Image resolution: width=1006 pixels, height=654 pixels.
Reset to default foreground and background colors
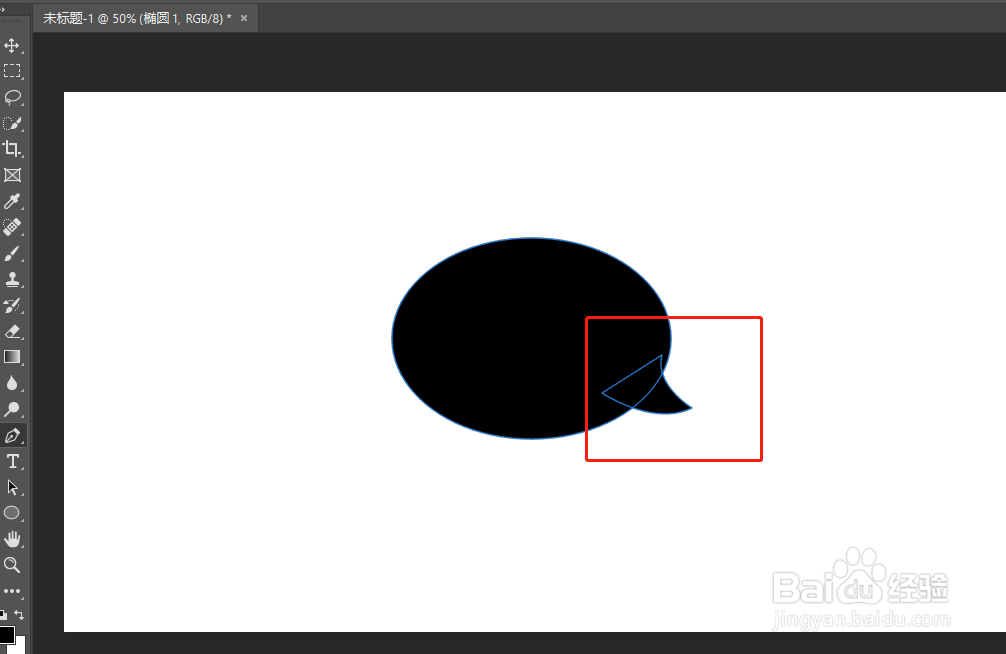[x=3, y=615]
